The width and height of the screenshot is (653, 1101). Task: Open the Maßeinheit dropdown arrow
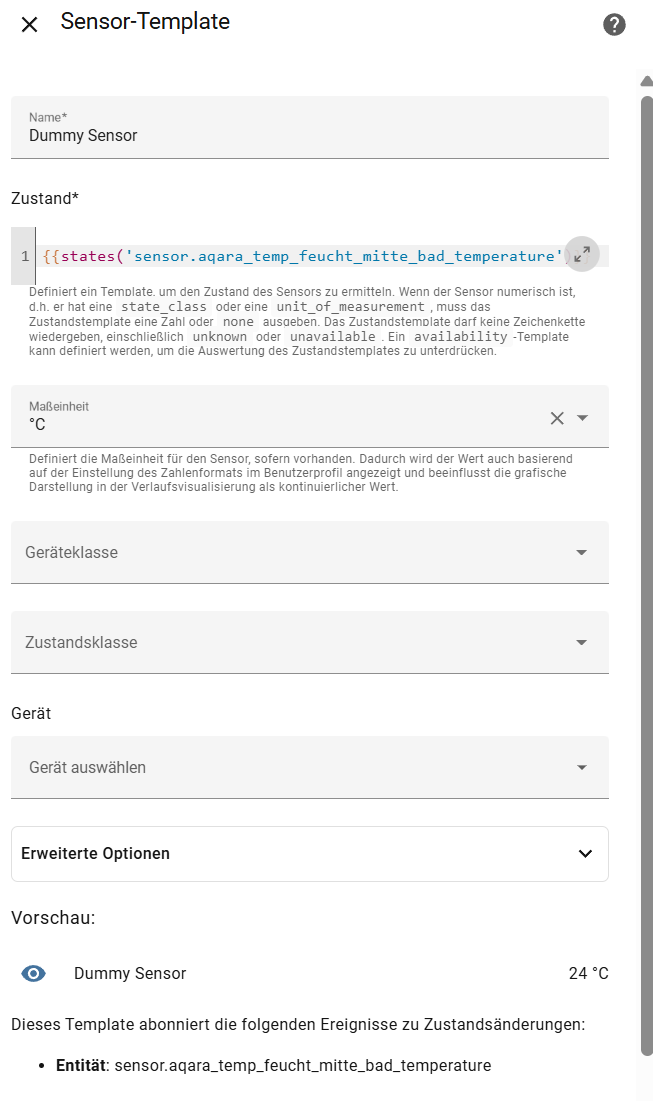(583, 418)
